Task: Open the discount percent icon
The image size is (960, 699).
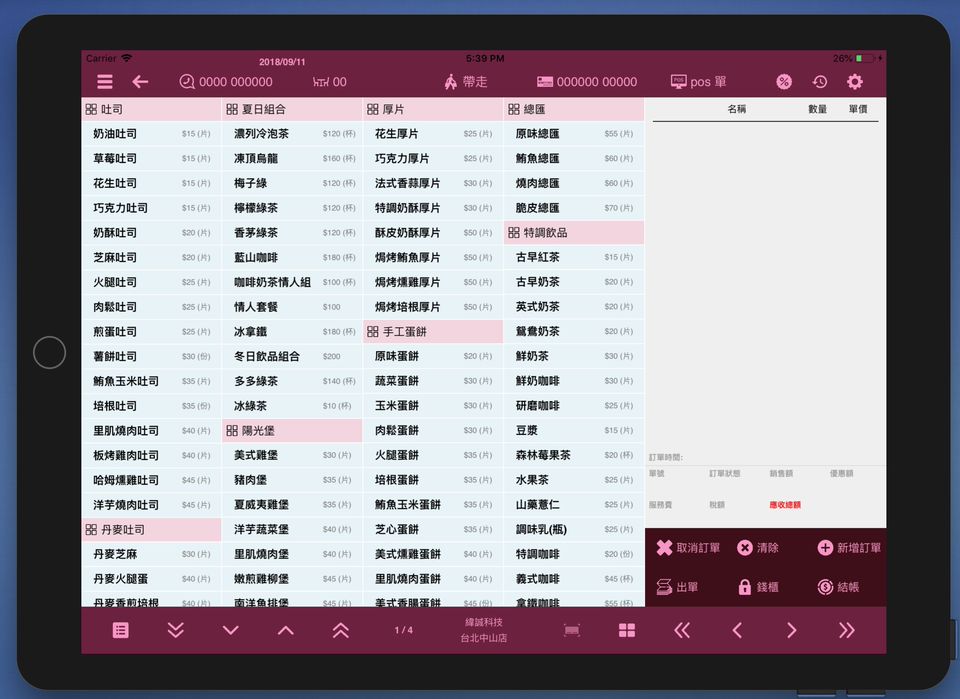Action: point(785,82)
